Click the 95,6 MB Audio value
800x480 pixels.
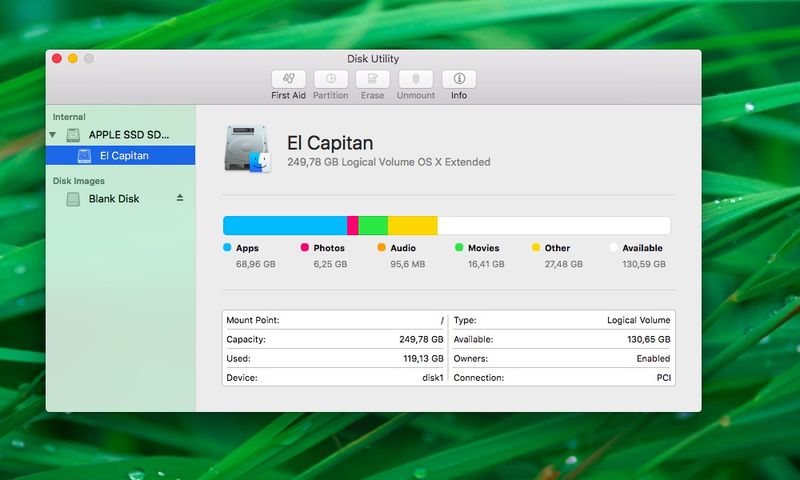pyautogui.click(x=408, y=264)
